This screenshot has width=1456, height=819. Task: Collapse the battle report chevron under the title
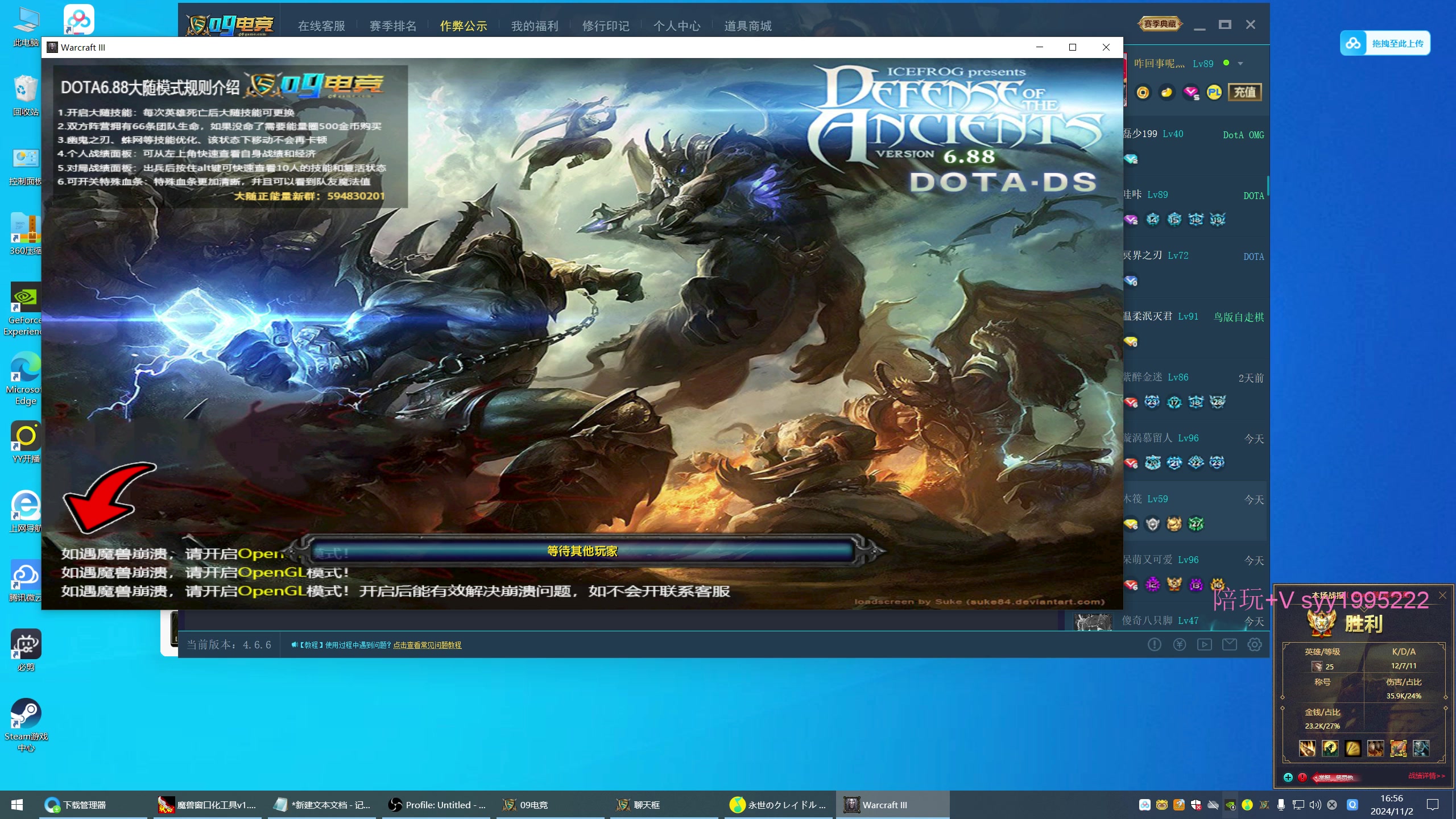coord(1364,608)
